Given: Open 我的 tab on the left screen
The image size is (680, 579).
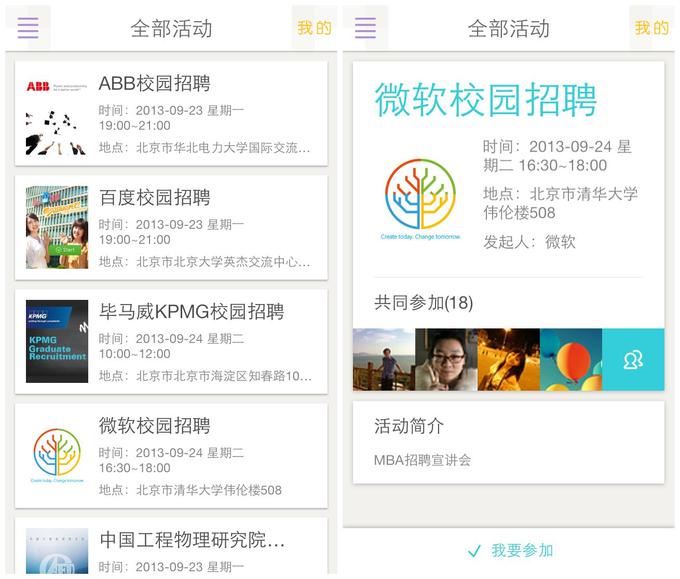Looking at the screenshot, I should [x=314, y=28].
